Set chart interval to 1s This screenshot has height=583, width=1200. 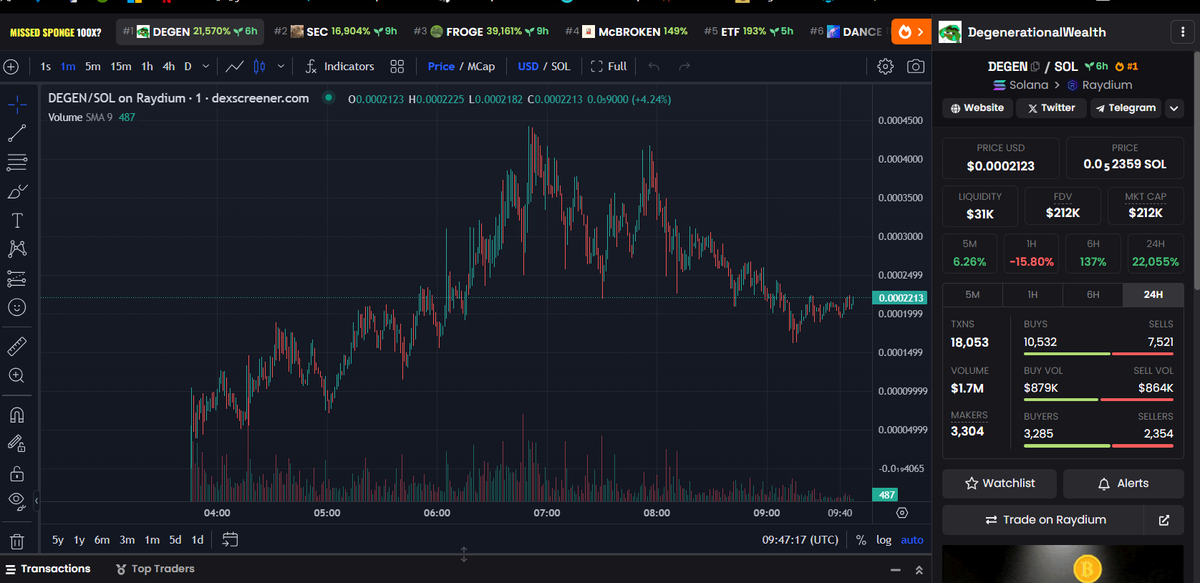tap(46, 66)
